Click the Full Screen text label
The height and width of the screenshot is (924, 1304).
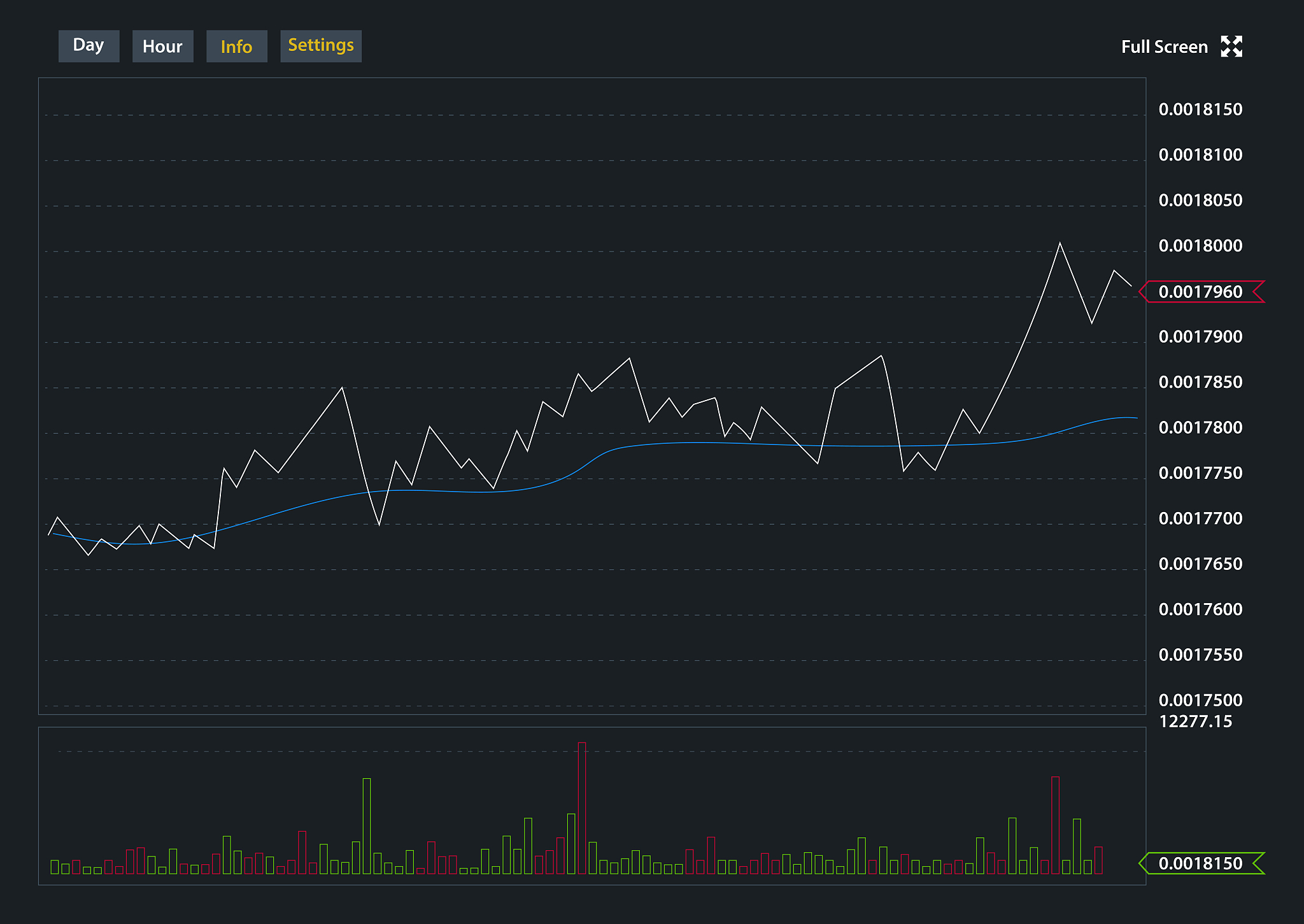tap(1164, 46)
